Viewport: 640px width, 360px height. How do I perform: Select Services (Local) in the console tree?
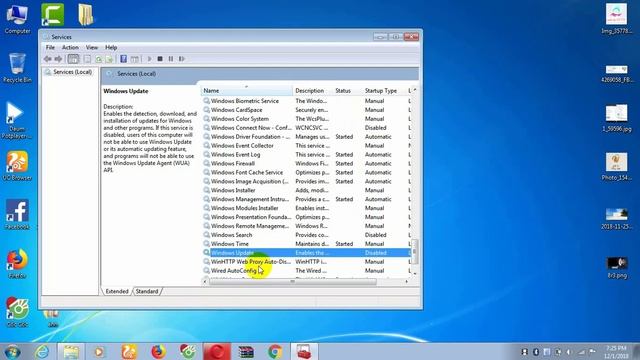(x=73, y=72)
